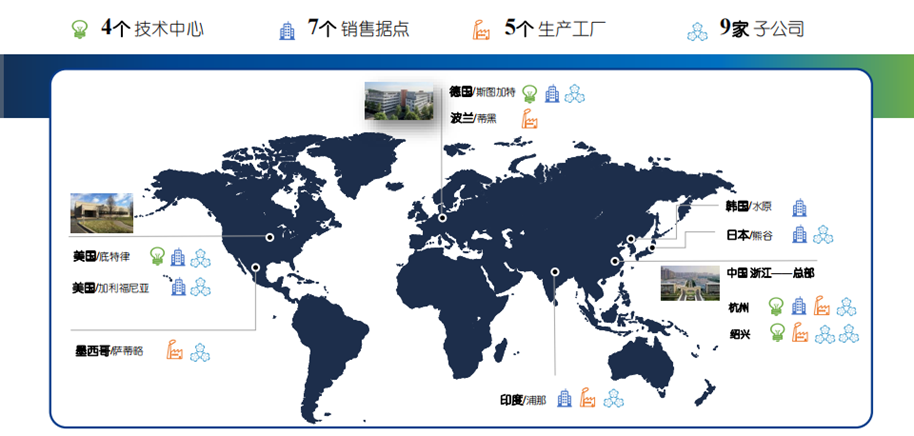Click the building icon next to 韩国/水原
This screenshot has width=914, height=436.
[x=799, y=207]
